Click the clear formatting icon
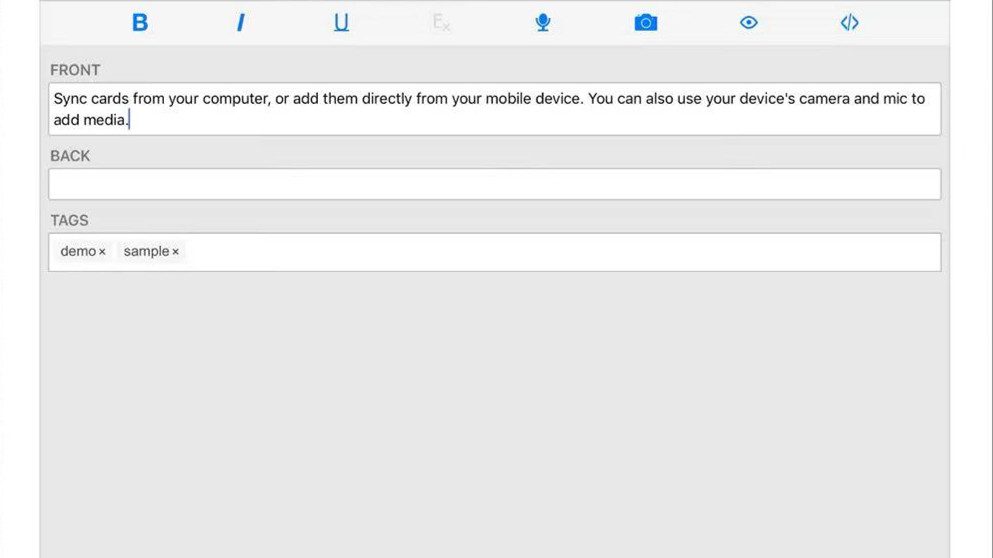 coord(441,23)
